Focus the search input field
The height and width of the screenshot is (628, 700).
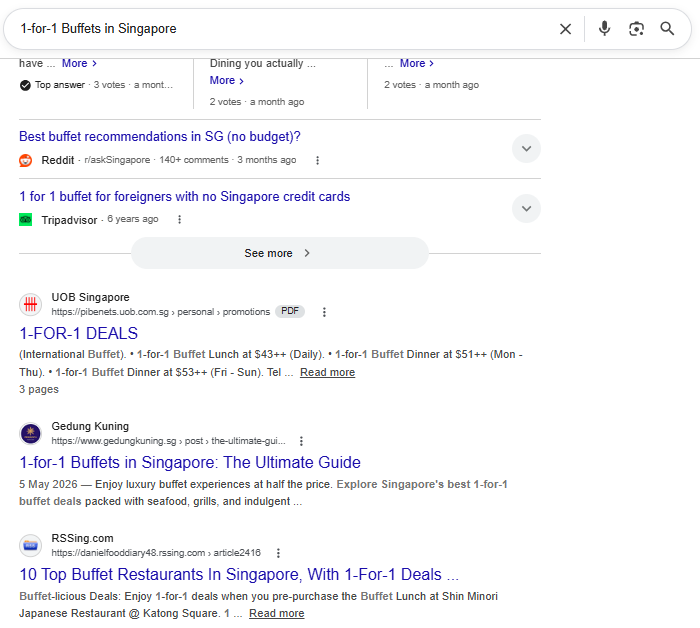[x=286, y=29]
